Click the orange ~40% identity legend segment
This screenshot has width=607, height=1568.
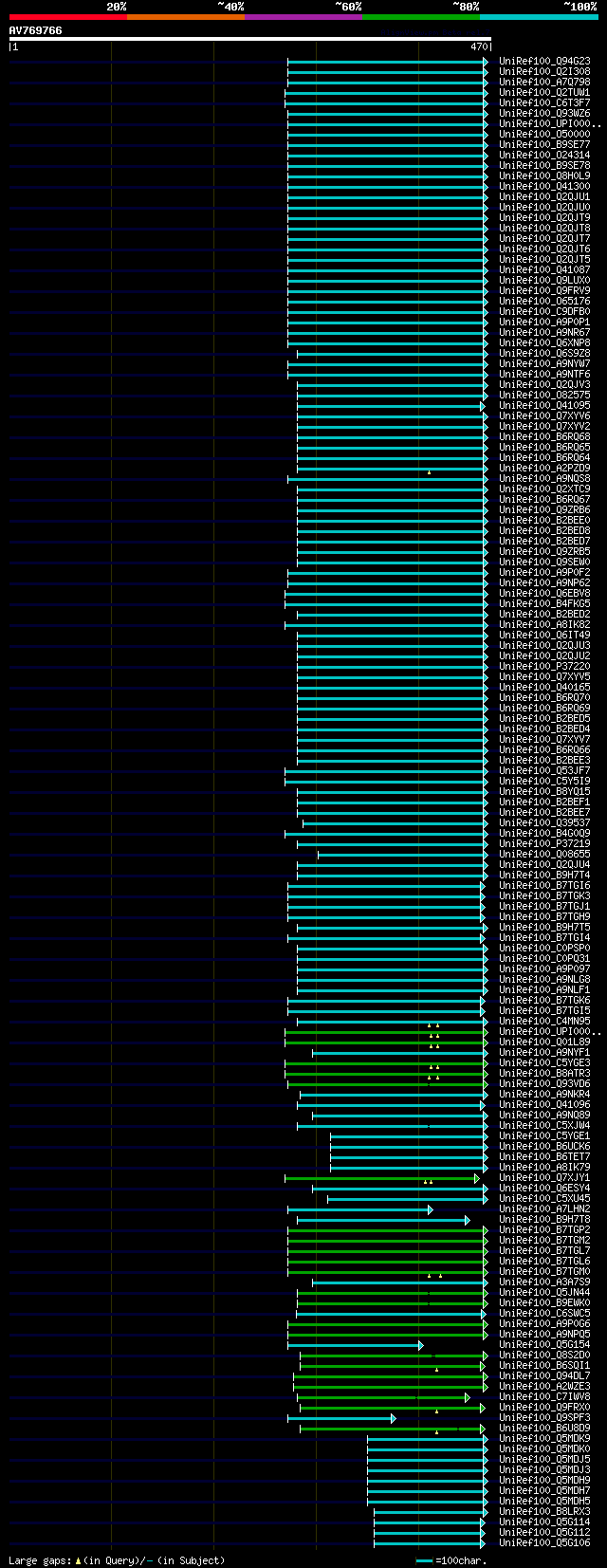coord(186,17)
